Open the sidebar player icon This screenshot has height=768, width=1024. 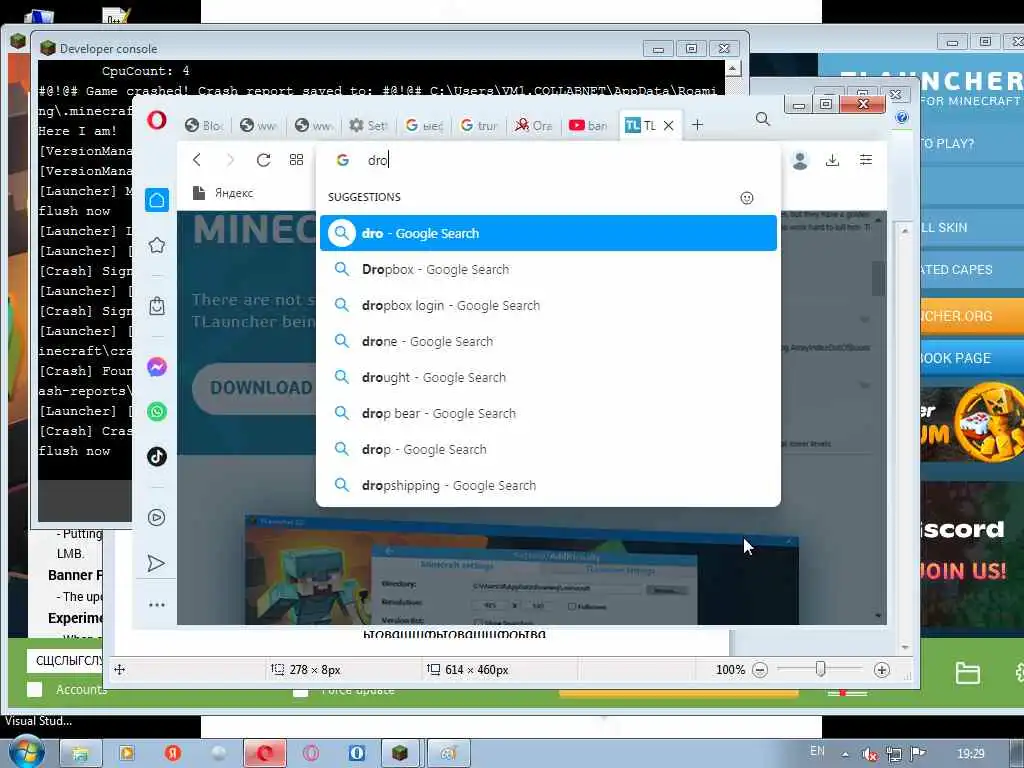pos(157,517)
